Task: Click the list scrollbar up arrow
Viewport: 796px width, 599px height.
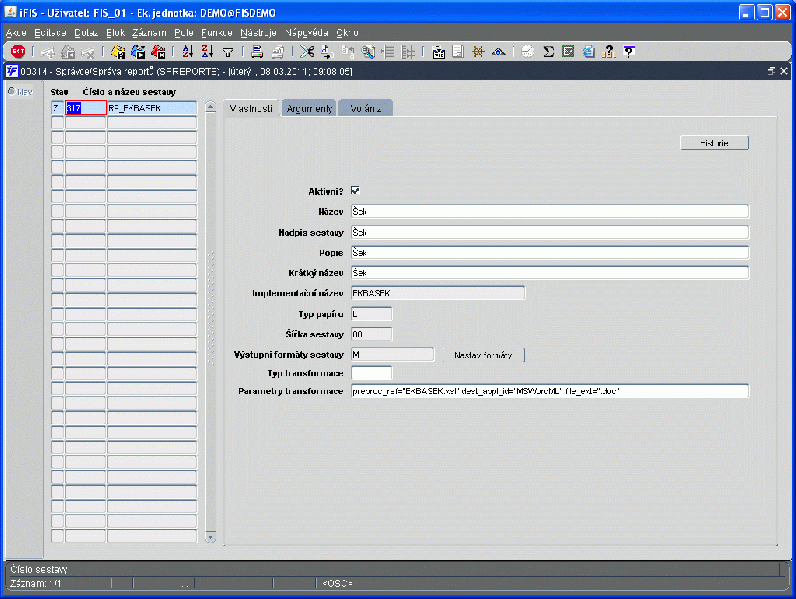Action: tap(211, 107)
